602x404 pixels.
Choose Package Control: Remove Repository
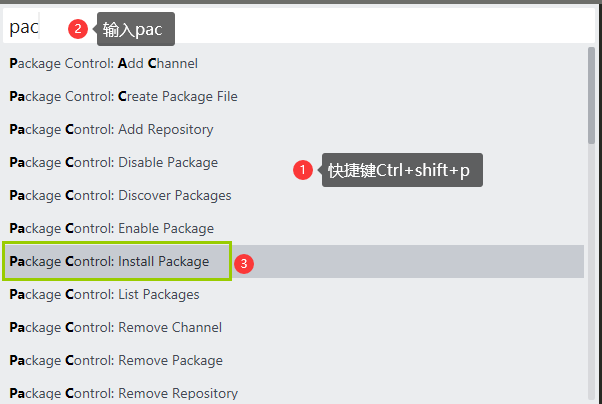[123, 392]
